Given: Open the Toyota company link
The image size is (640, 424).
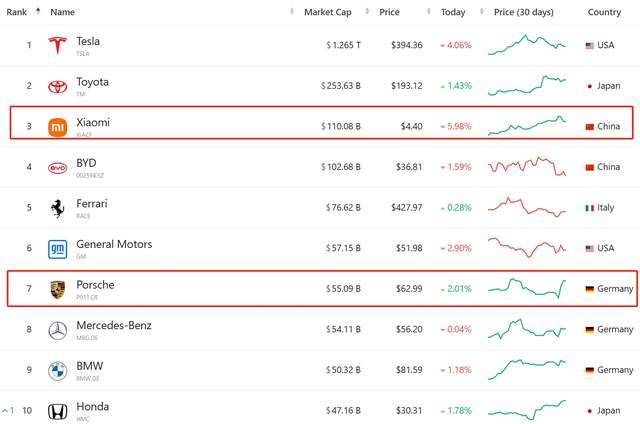Looking at the screenshot, I should click(x=92, y=82).
